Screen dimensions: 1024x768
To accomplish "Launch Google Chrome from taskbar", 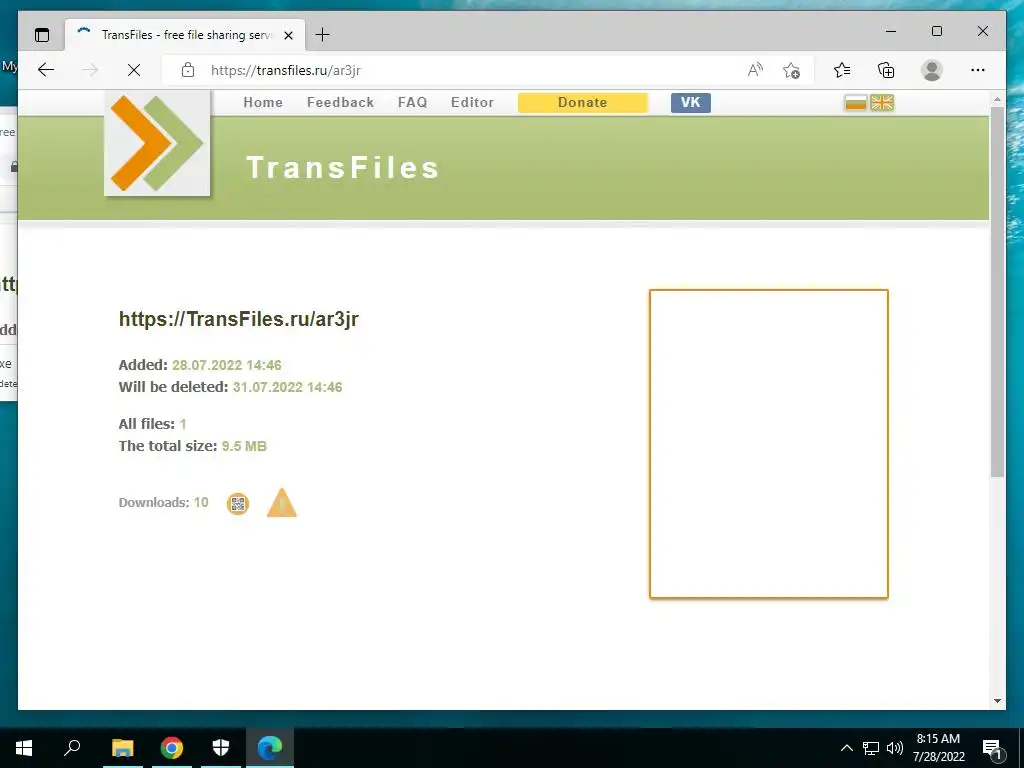I will 172,748.
